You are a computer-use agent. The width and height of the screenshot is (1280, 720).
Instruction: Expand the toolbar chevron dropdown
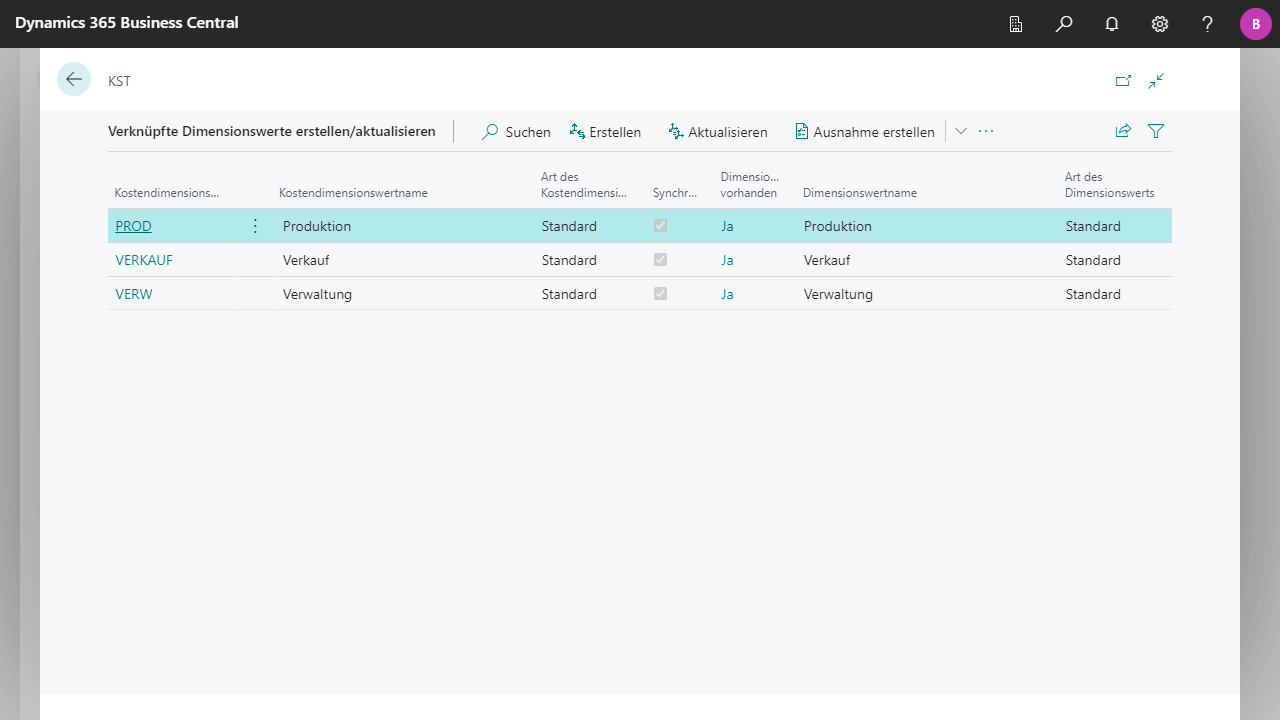click(x=961, y=131)
